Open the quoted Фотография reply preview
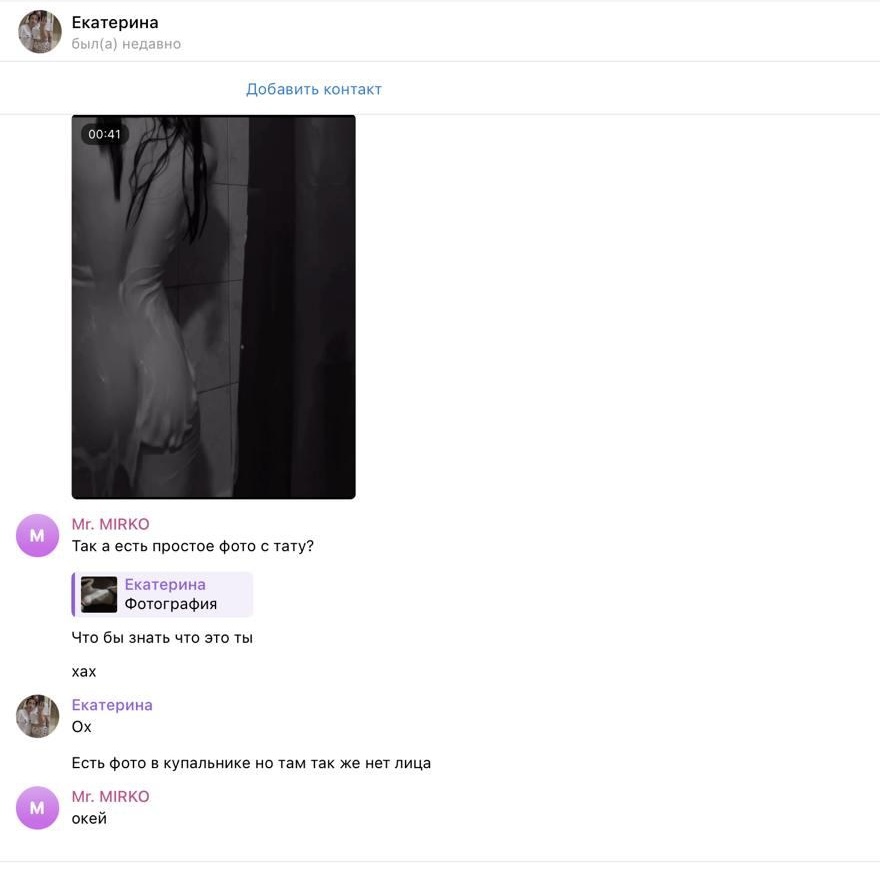The image size is (880, 872). point(162,594)
